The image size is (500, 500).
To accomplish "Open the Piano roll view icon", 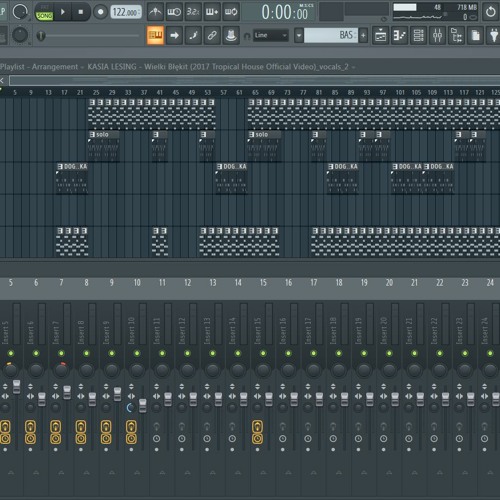I will (400, 35).
